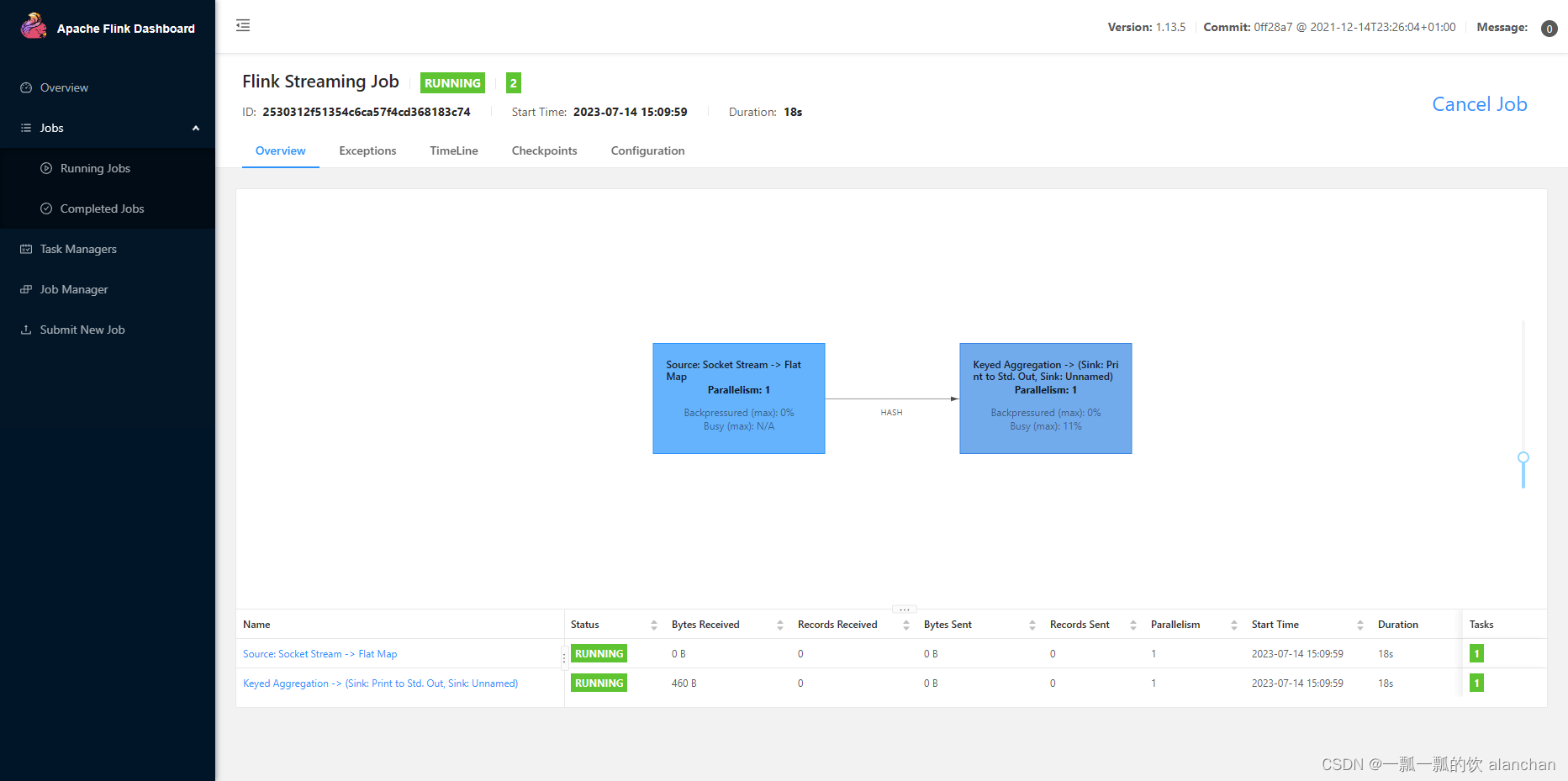Sort table by Start Time column
This screenshot has width=1568, height=781.
[1360, 625]
